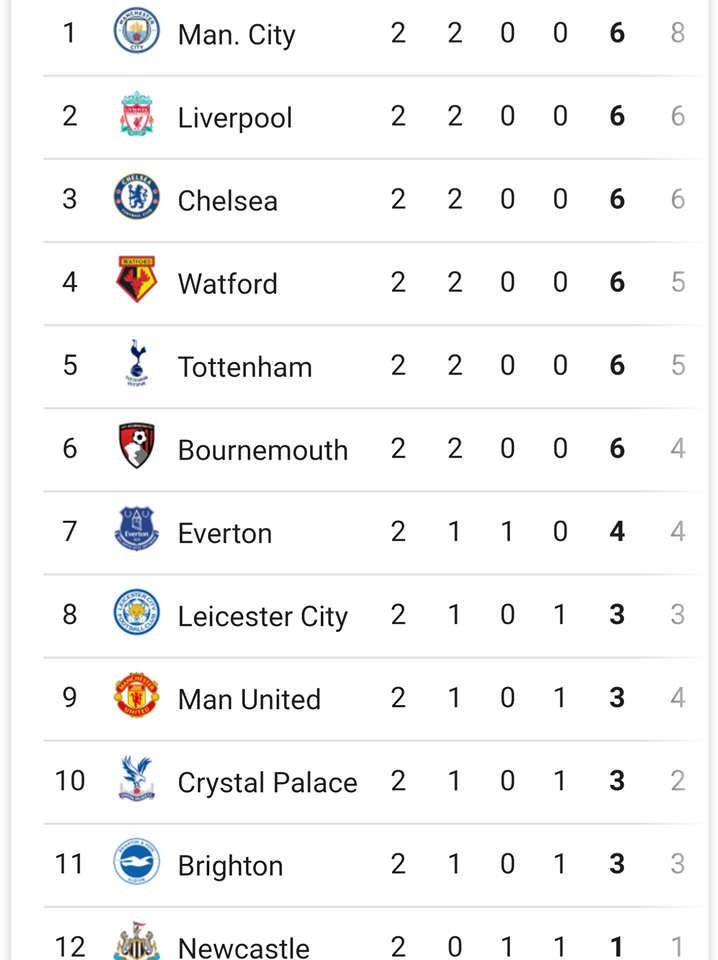
Task: Click position number 9 for Man United
Action: [70, 697]
